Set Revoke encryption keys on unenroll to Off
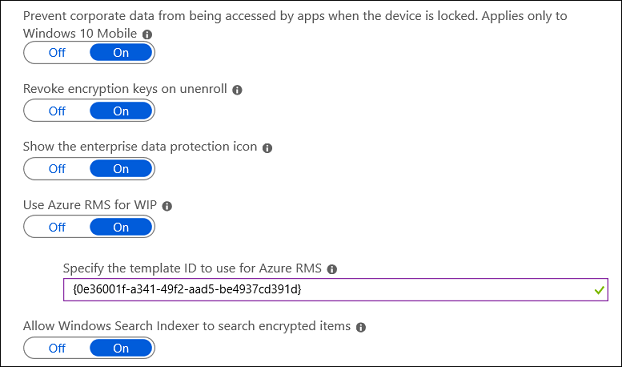Viewport: 622px width, 367px height. tap(57, 111)
